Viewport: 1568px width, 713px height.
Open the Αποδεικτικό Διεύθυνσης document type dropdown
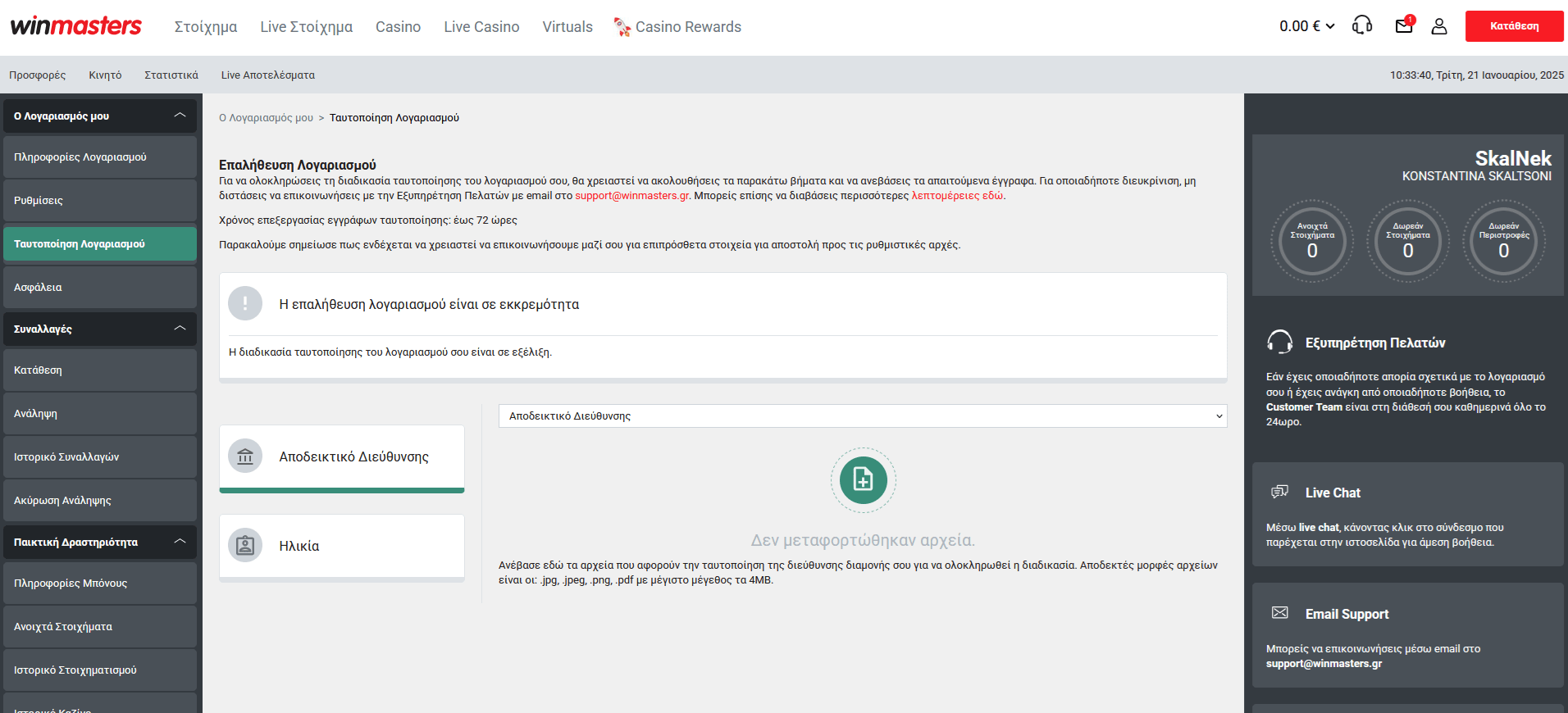point(863,416)
